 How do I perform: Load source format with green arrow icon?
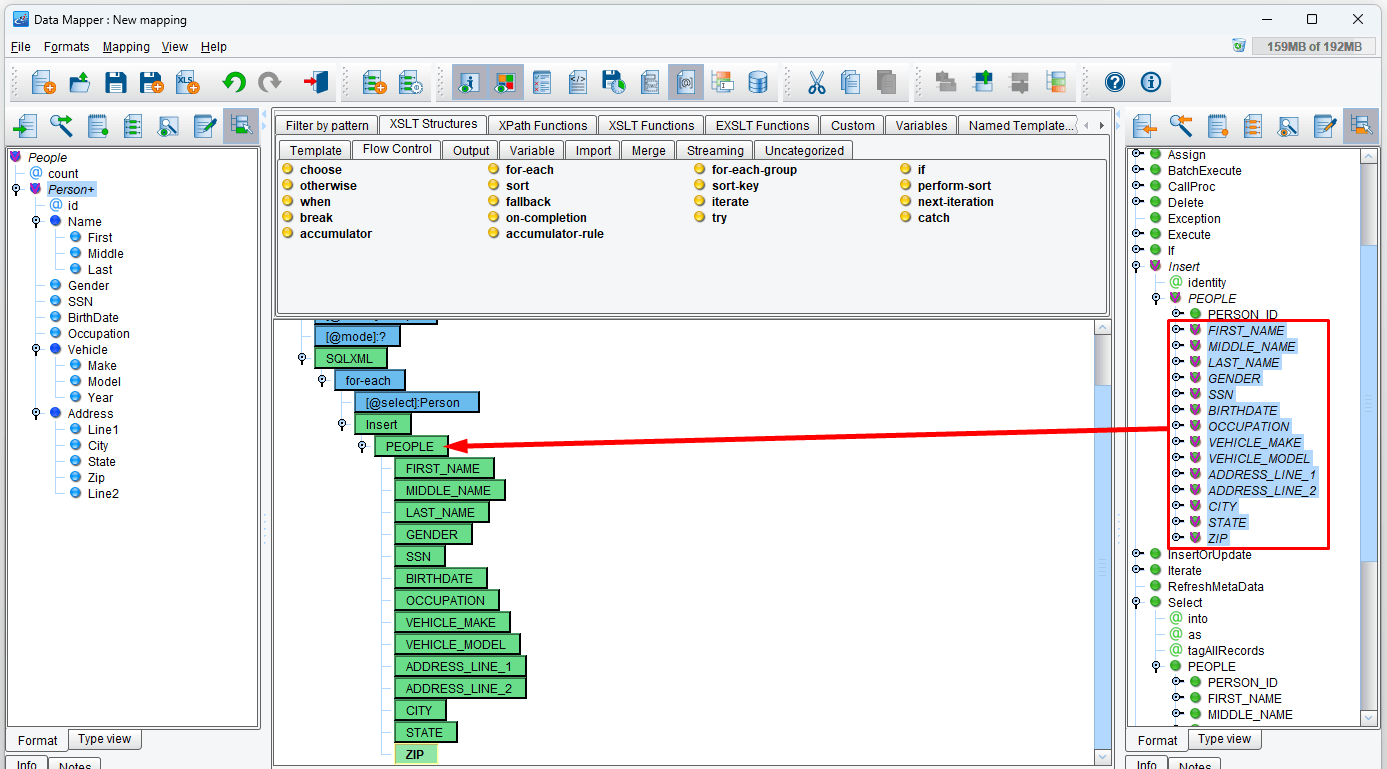click(x=26, y=126)
